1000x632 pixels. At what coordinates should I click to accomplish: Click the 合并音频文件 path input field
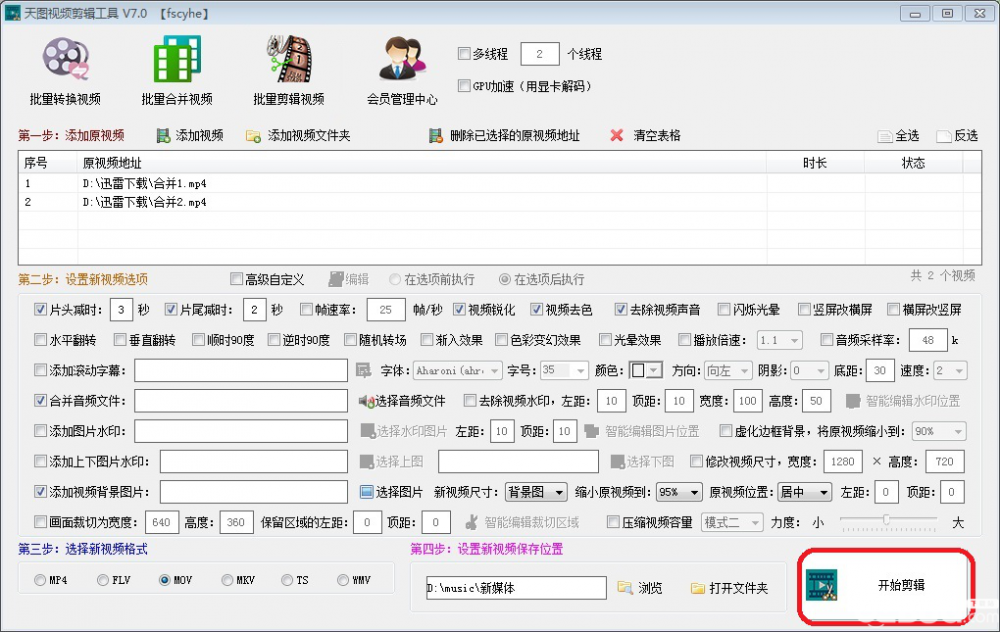pos(241,401)
